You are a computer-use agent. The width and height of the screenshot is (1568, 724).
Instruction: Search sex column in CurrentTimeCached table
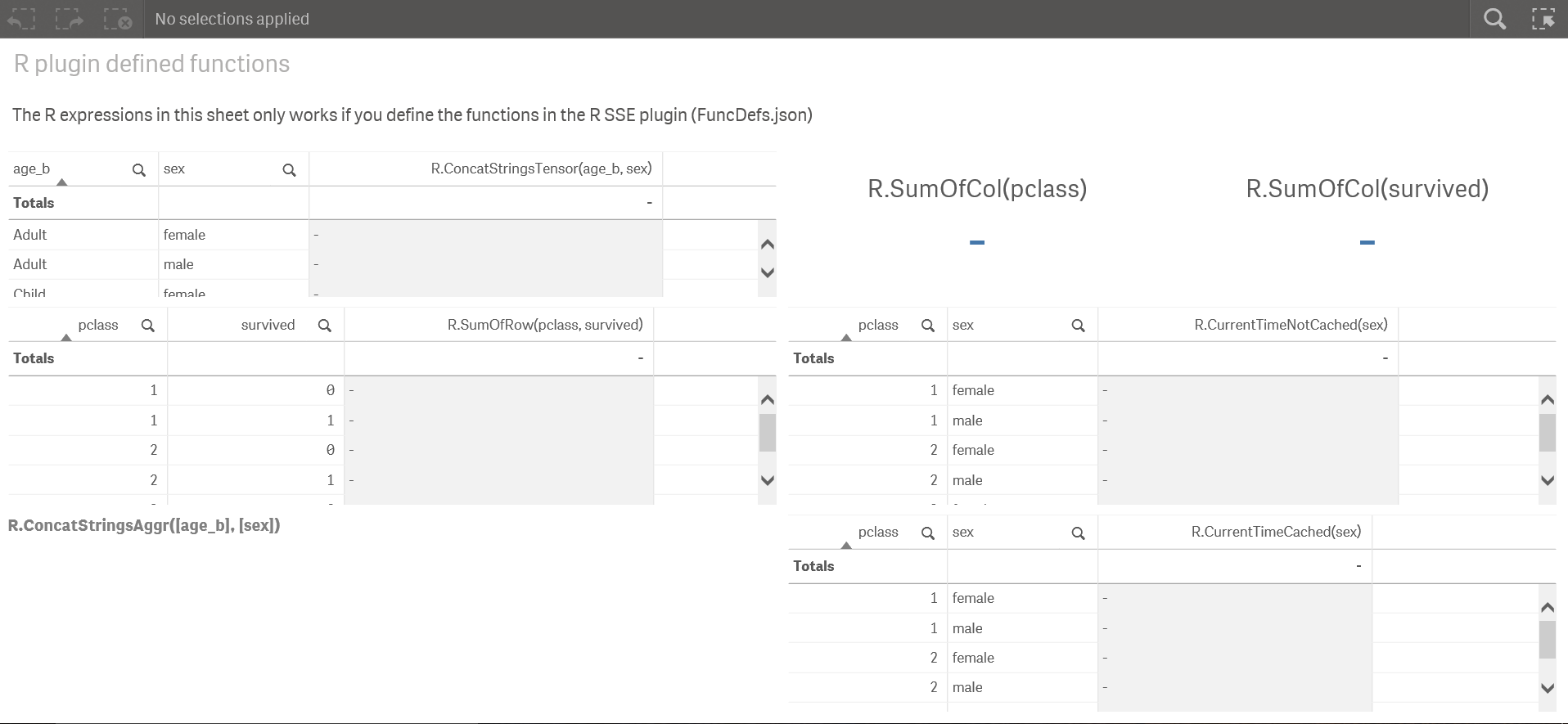1079,533
